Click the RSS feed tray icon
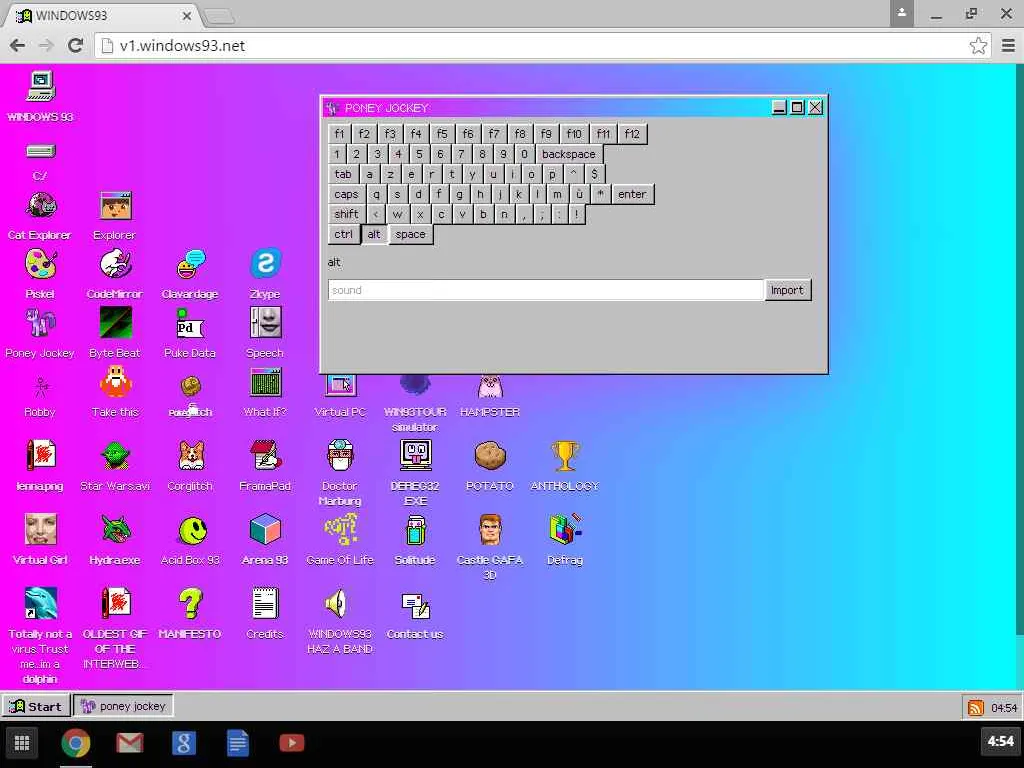This screenshot has height=768, width=1024. point(976,707)
